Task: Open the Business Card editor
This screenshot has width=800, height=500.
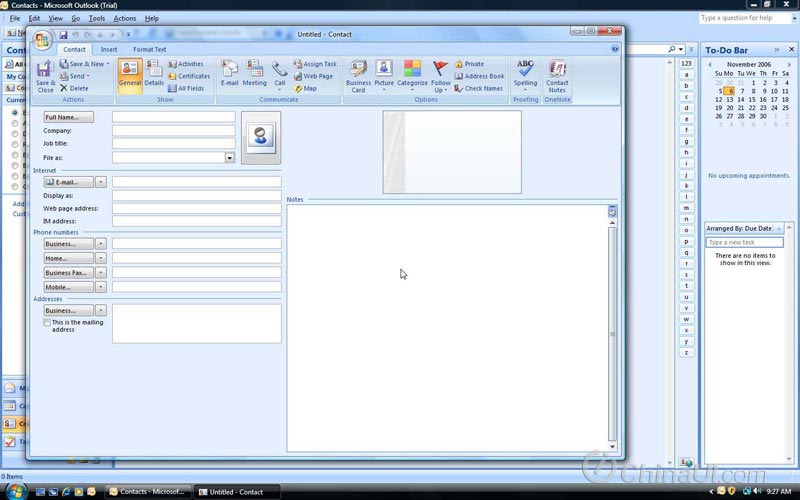Action: [358, 71]
